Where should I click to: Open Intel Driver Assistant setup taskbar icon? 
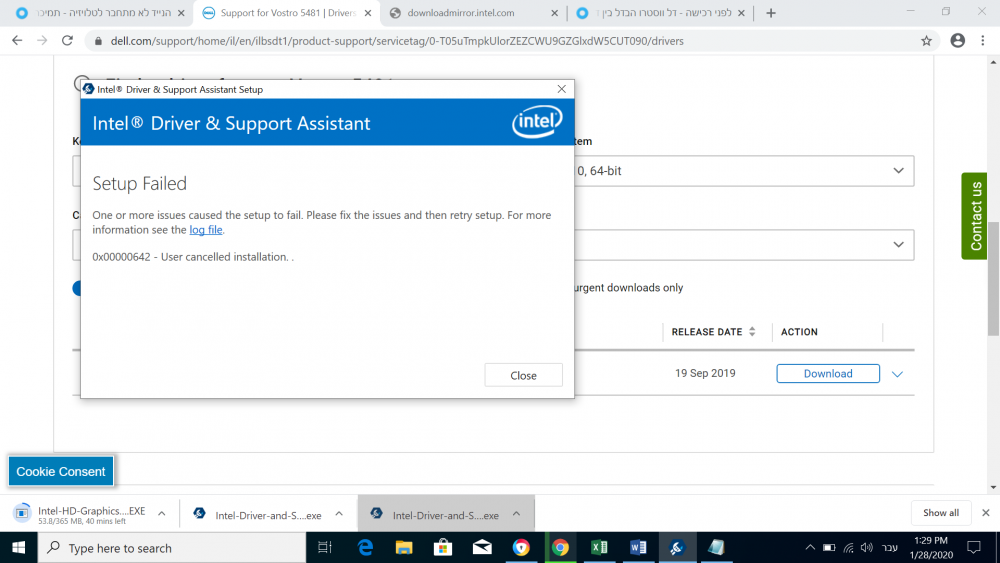[x=677, y=548]
